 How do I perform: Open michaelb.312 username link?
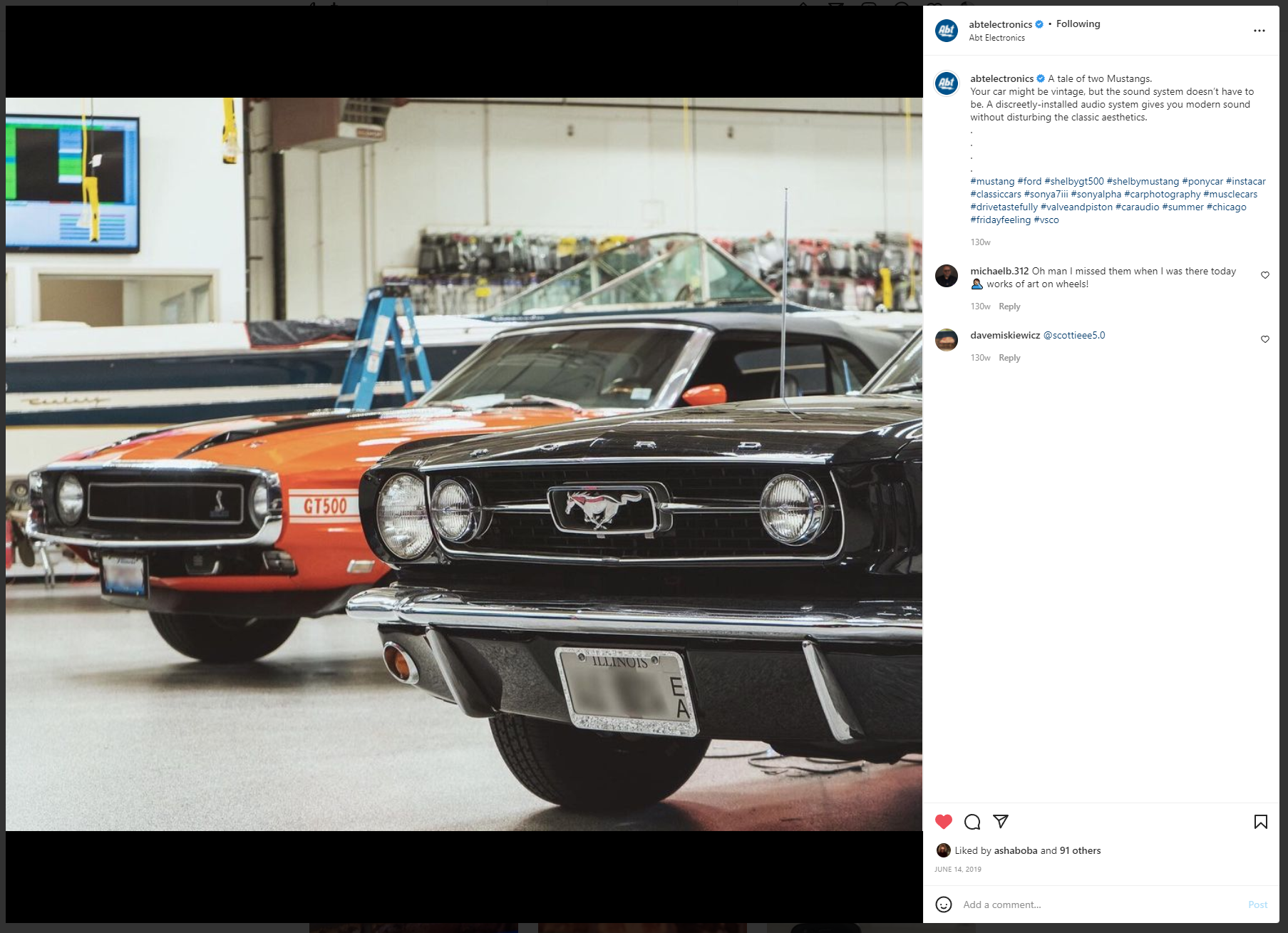(999, 271)
